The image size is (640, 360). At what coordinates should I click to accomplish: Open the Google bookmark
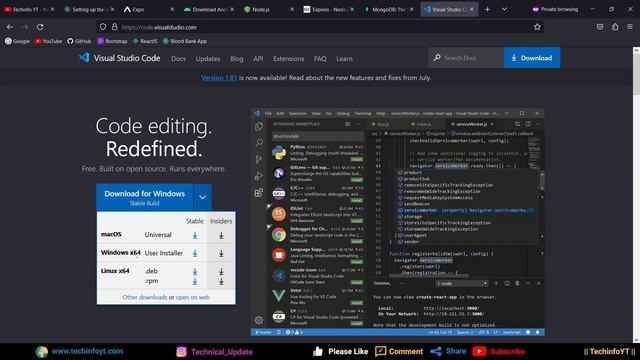coord(17,41)
